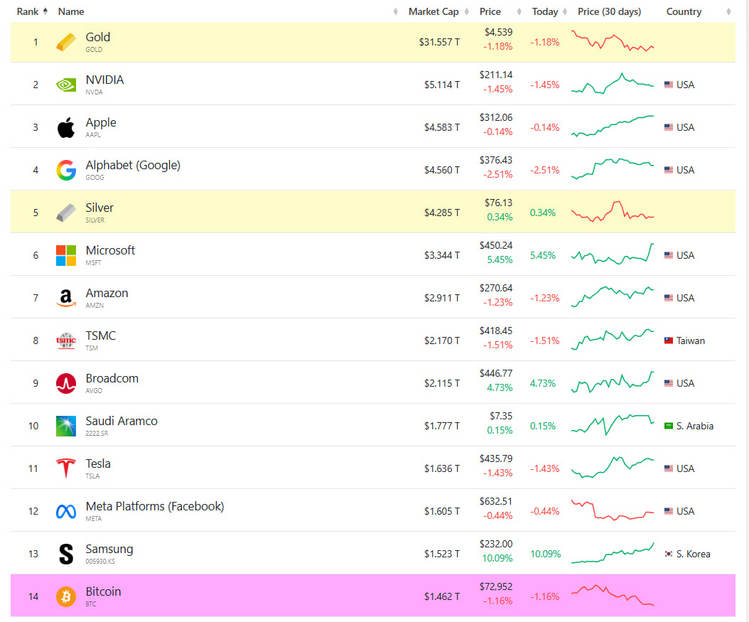
Task: Click the Gold bar icon
Action: (x=66, y=42)
